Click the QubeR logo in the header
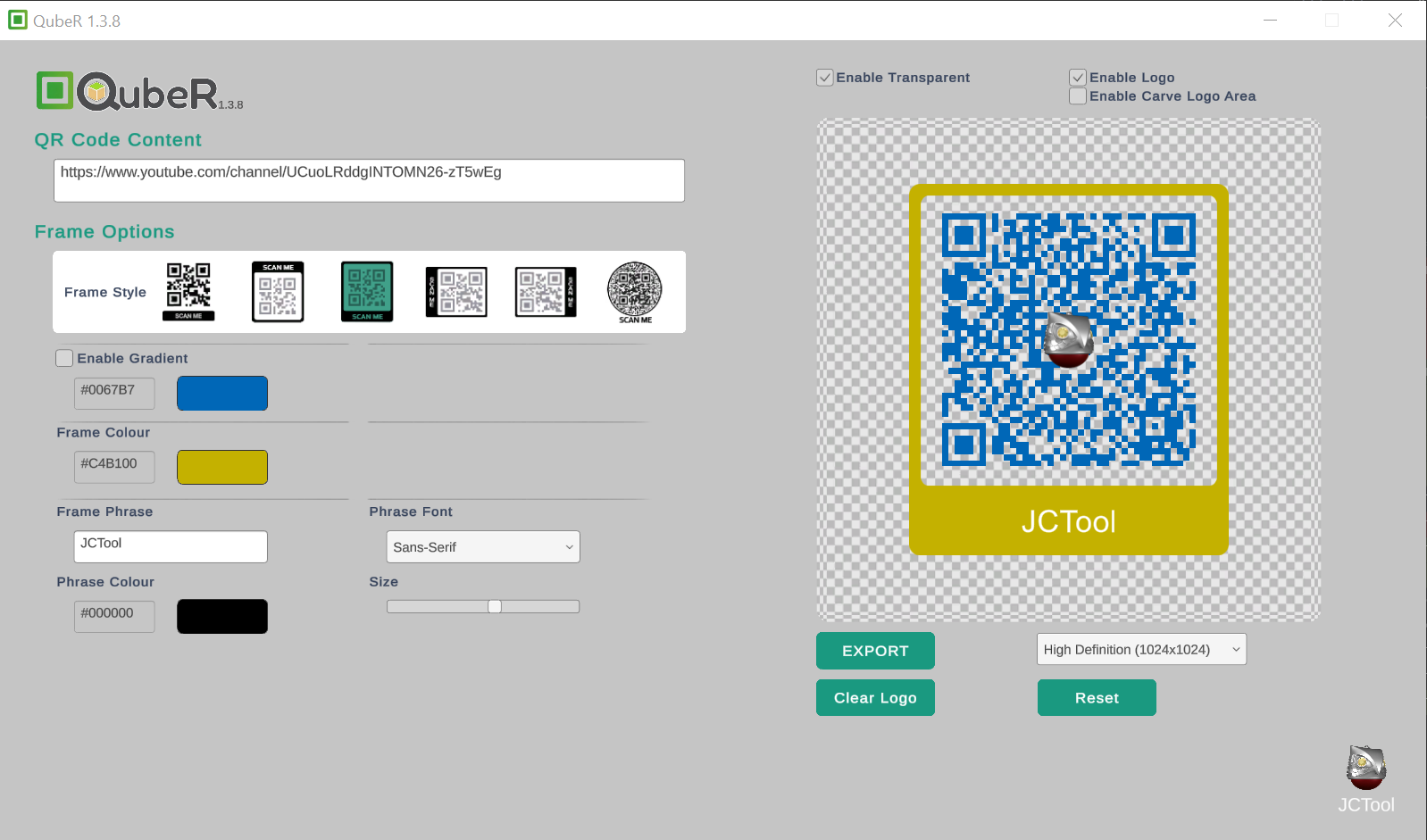This screenshot has width=1427, height=840. click(x=139, y=91)
